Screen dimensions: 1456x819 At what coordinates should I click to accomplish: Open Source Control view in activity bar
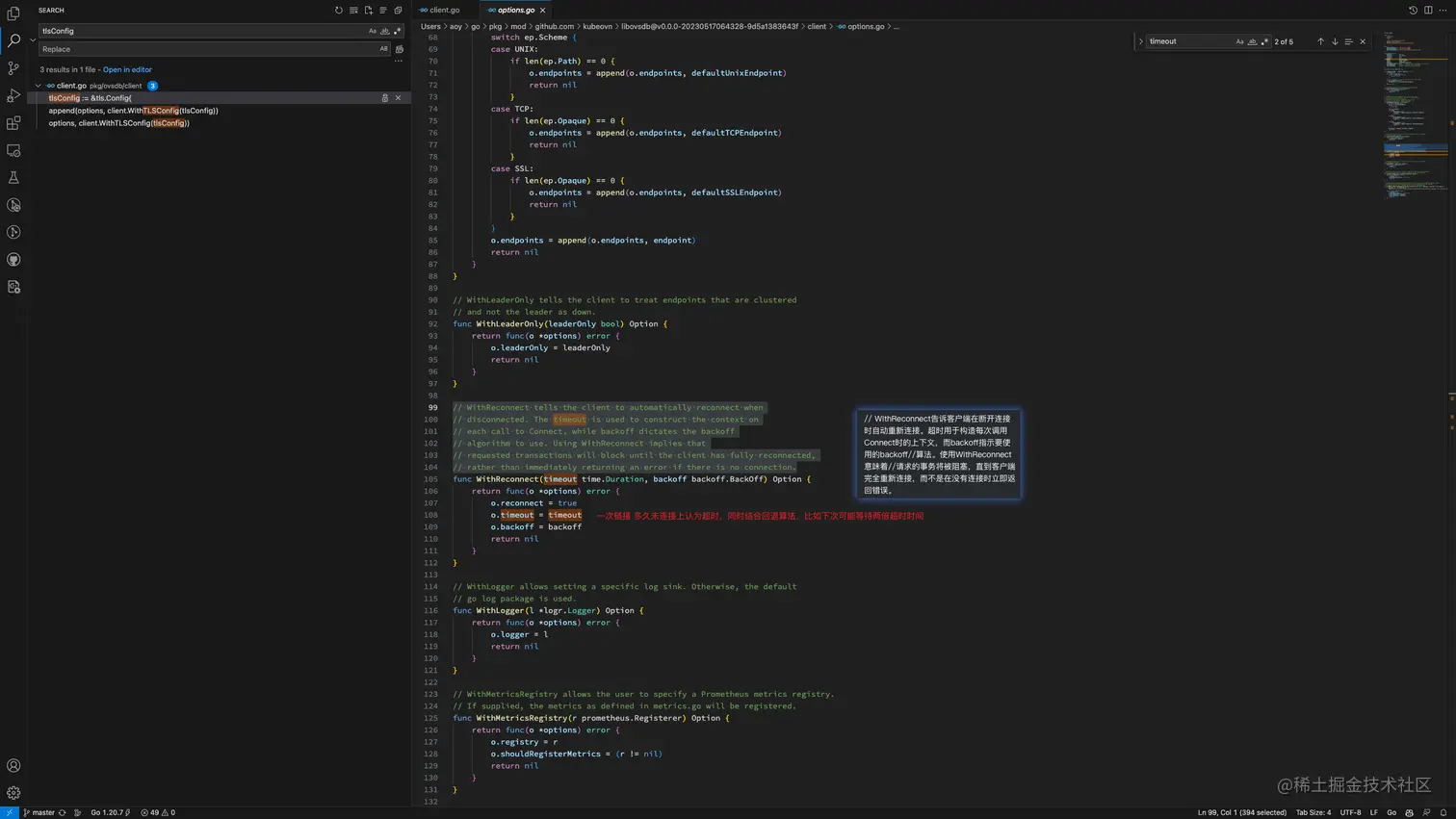pyautogui.click(x=13, y=68)
